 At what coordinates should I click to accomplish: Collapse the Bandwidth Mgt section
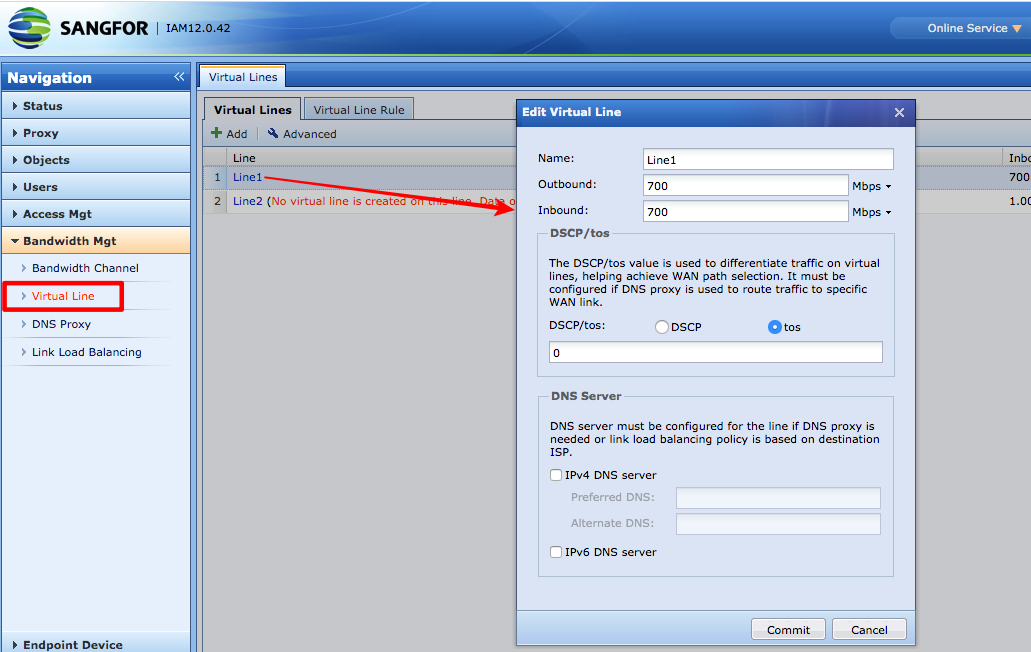96,241
